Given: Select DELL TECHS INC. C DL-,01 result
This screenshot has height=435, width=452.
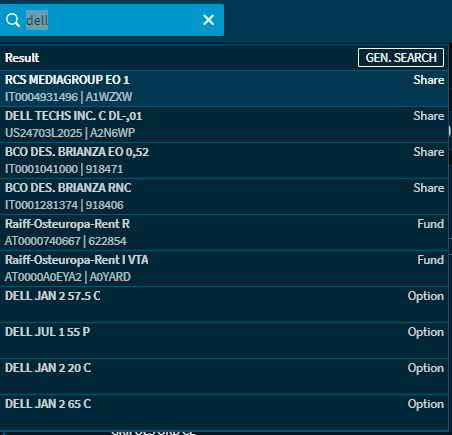Looking at the screenshot, I should (224, 124).
